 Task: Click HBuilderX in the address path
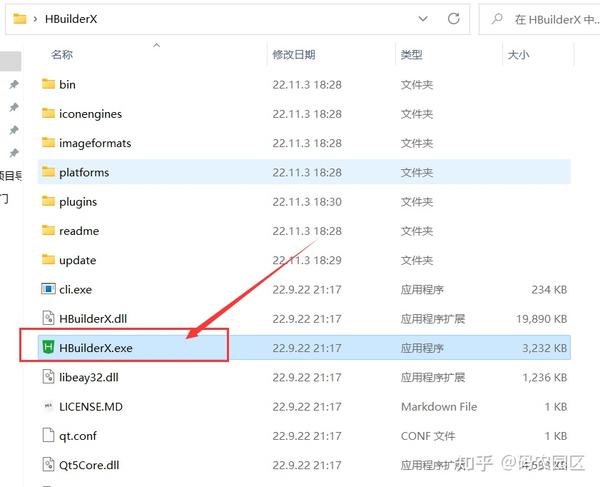(71, 19)
